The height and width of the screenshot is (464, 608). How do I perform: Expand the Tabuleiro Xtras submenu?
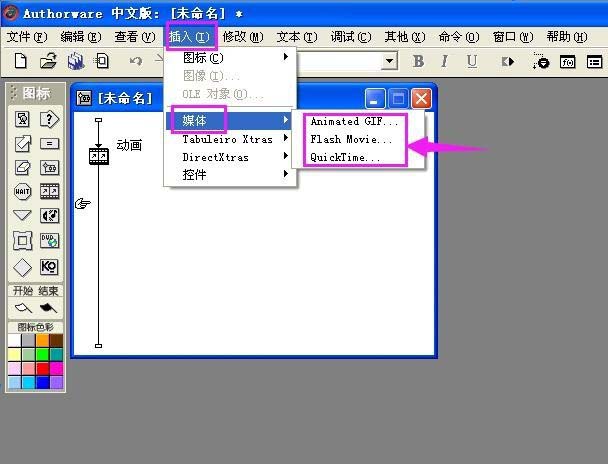point(230,139)
